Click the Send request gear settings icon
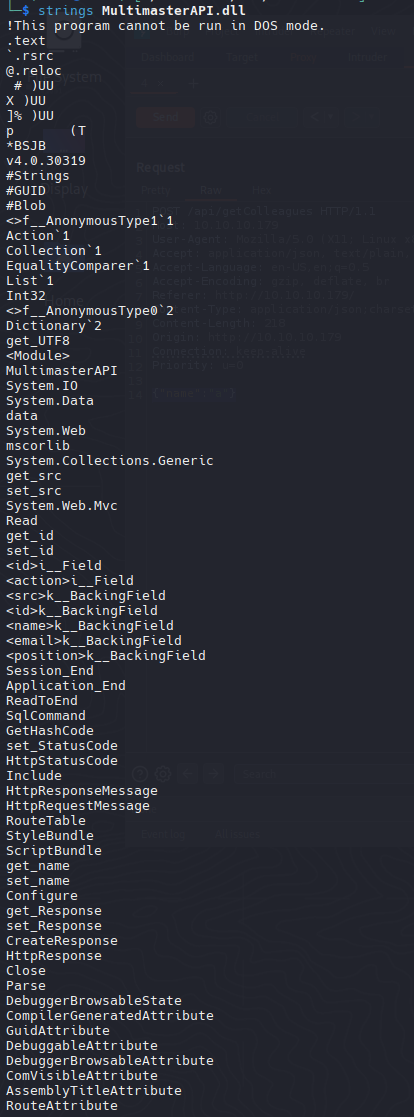414x1117 pixels. (210, 118)
